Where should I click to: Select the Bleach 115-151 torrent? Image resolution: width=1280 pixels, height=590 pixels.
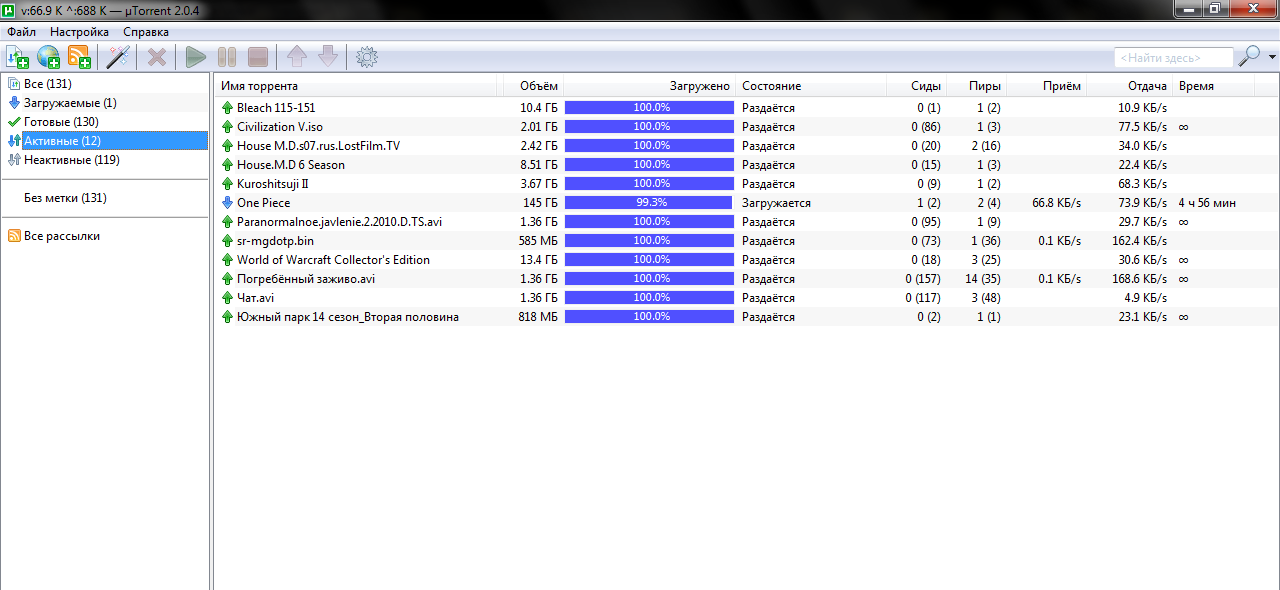tap(746, 107)
